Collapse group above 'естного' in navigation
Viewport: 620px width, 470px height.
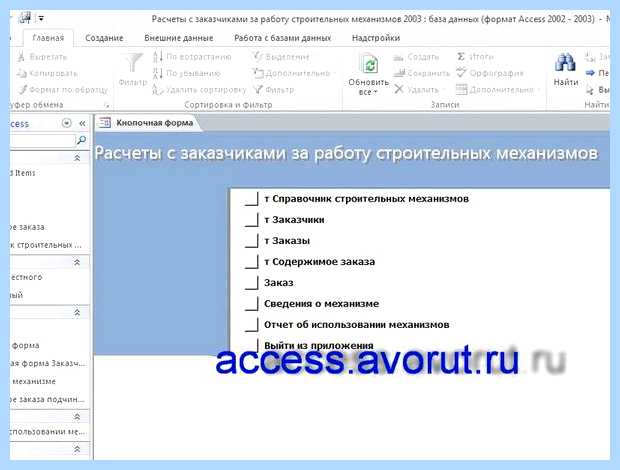pos(77,262)
